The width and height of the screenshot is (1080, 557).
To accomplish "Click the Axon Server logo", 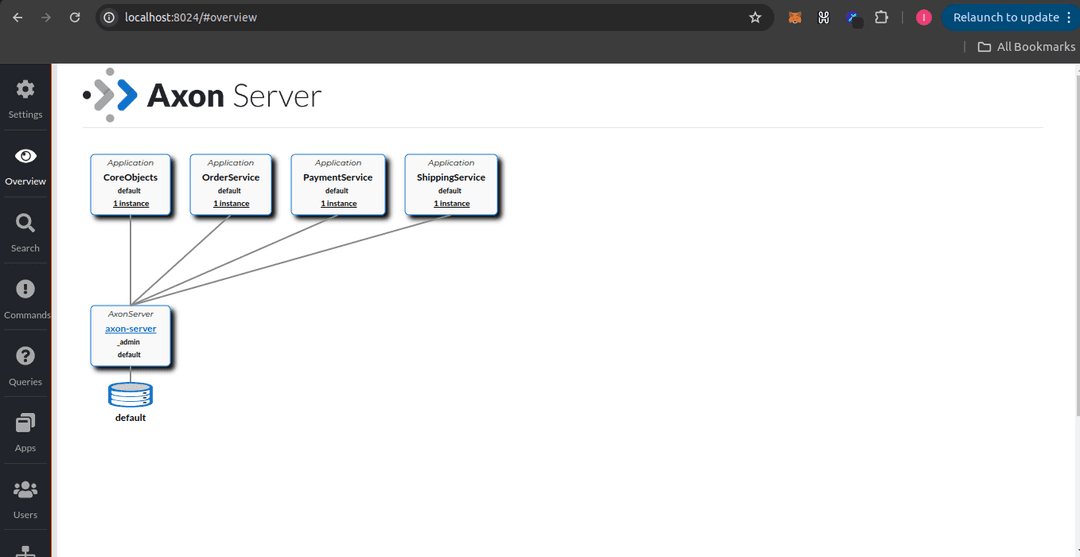I will pyautogui.click(x=203, y=95).
